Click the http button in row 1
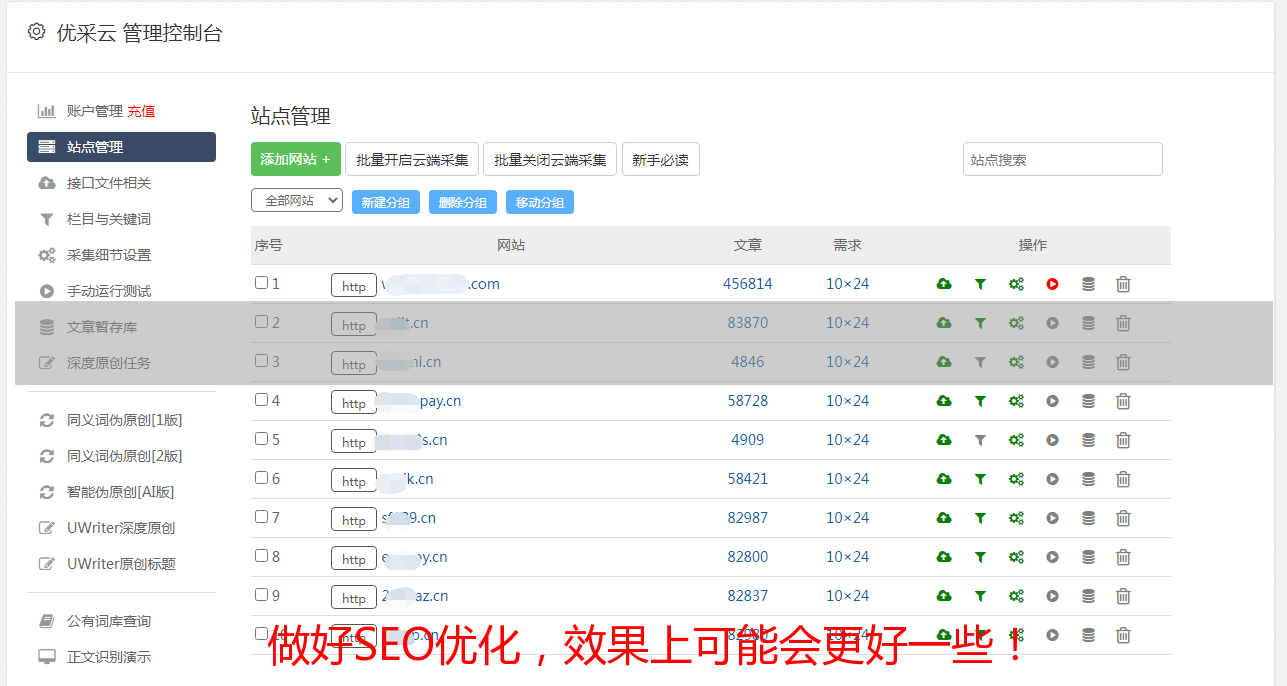The width and height of the screenshot is (1287, 686). point(354,285)
